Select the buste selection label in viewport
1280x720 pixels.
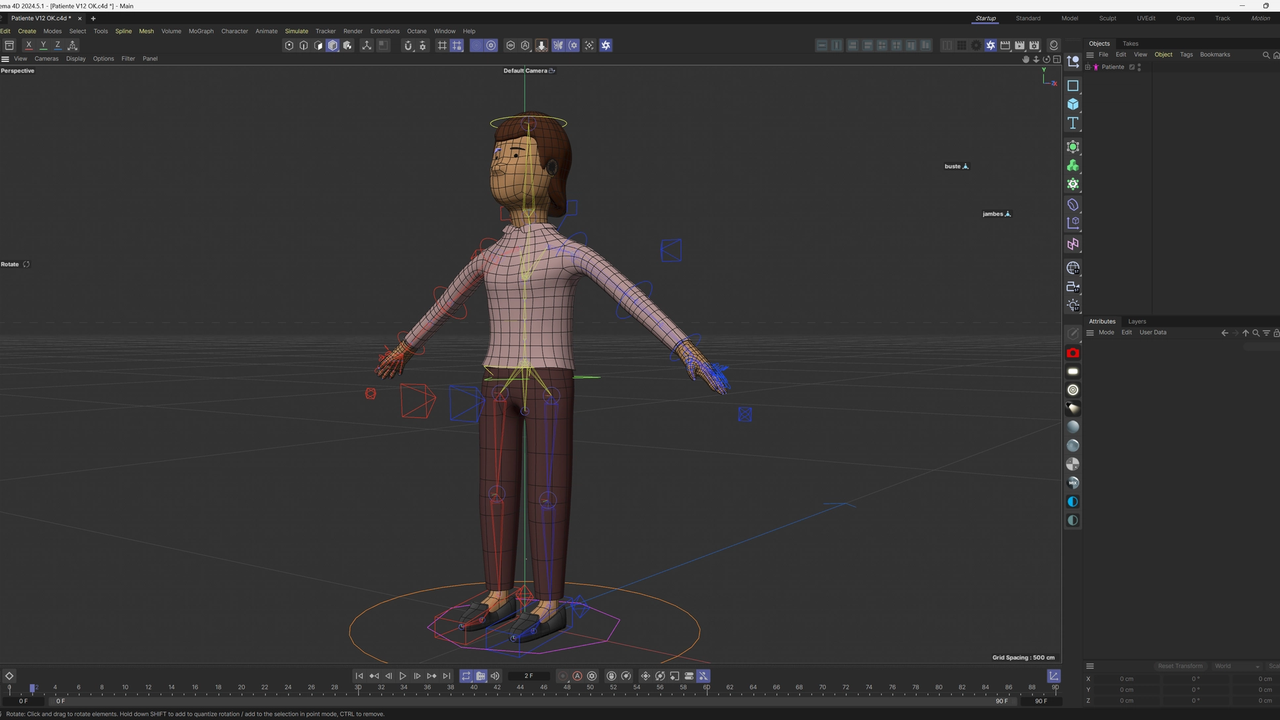952,166
